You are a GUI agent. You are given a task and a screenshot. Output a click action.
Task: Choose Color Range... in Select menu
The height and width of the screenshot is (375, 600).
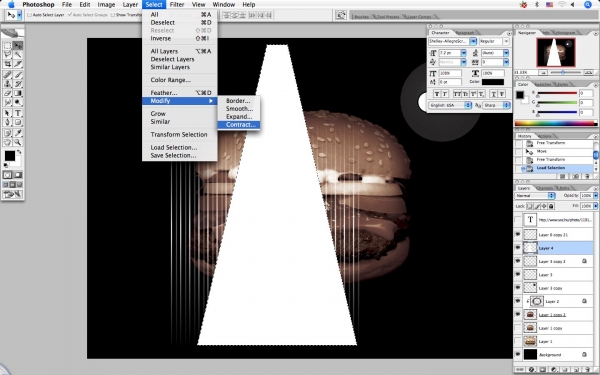coord(179,80)
